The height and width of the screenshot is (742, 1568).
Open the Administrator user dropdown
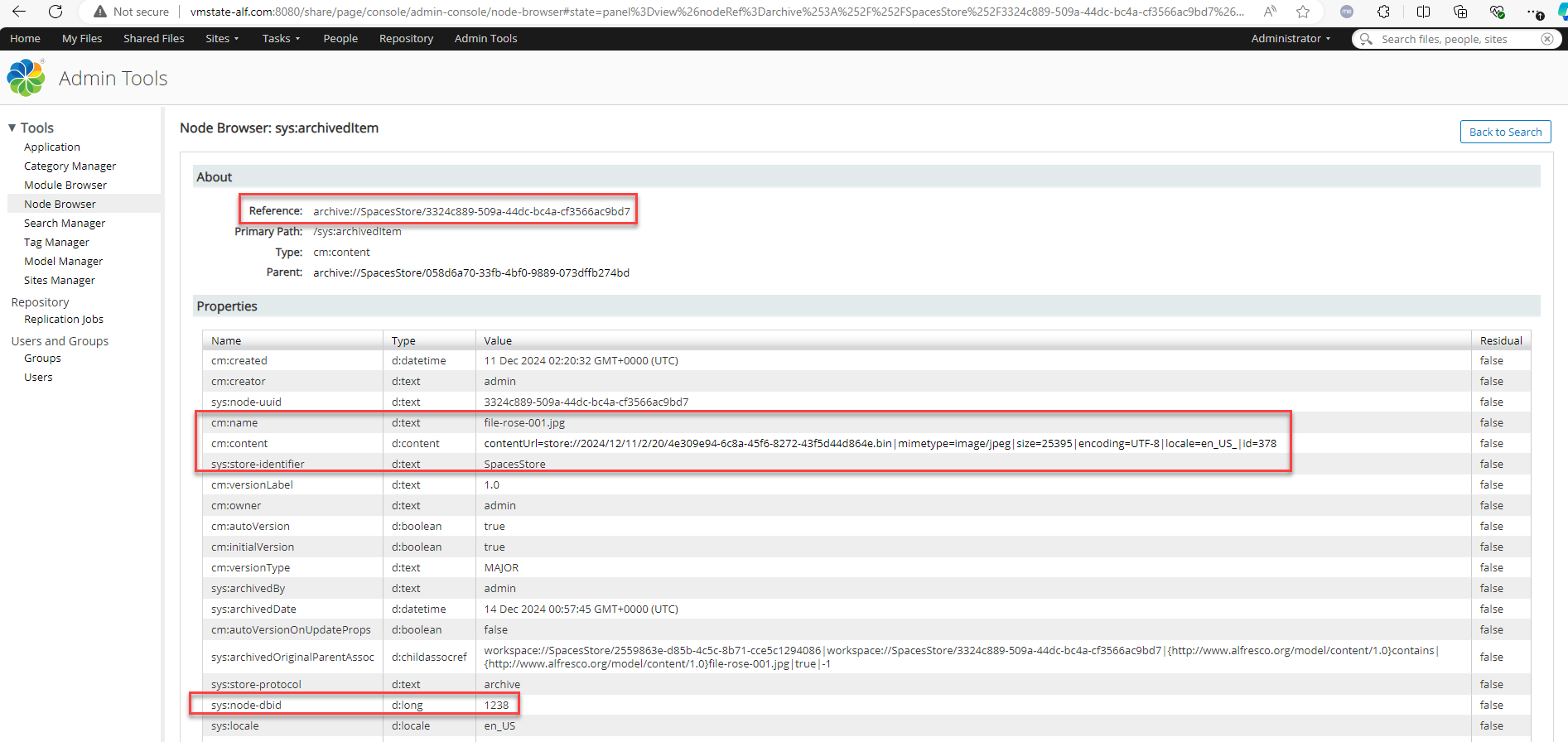(1291, 39)
